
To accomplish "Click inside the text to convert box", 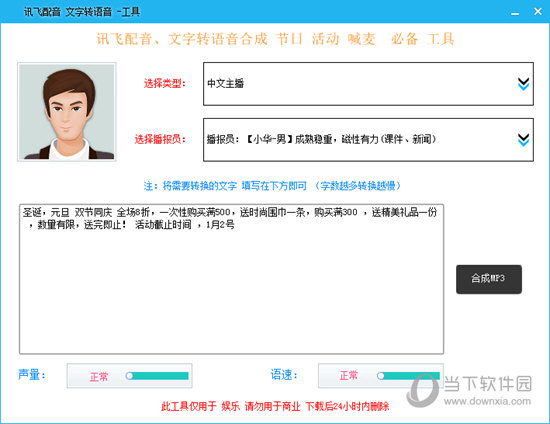I will (x=232, y=279).
